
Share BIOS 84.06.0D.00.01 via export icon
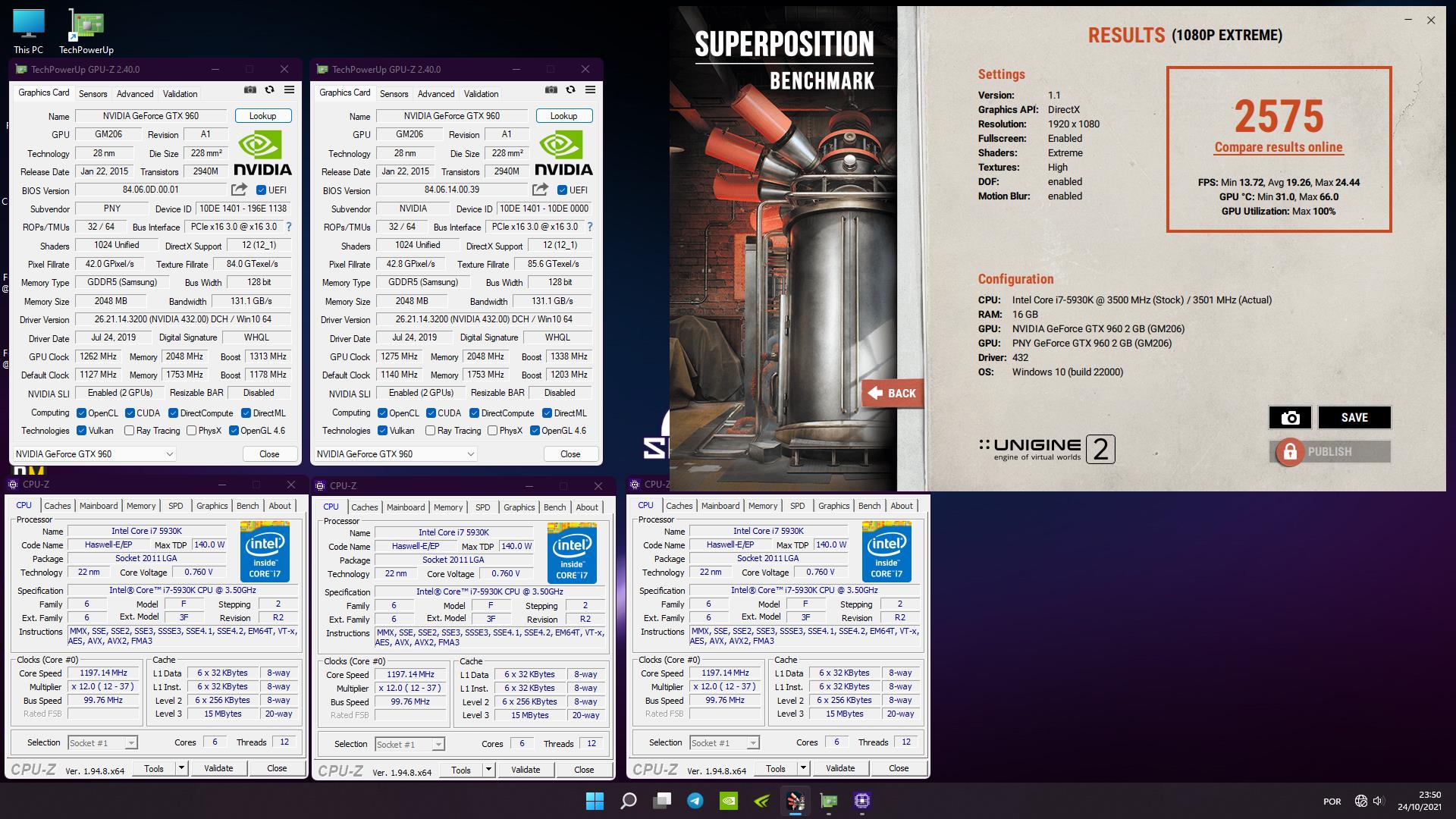coord(239,190)
